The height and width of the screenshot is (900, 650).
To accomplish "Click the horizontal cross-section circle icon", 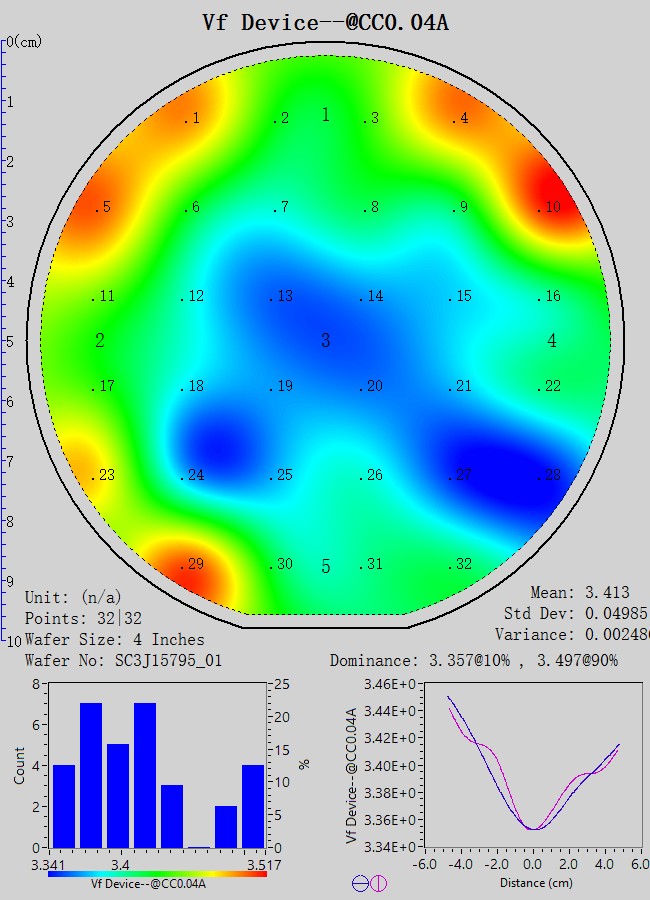I will (x=359, y=883).
